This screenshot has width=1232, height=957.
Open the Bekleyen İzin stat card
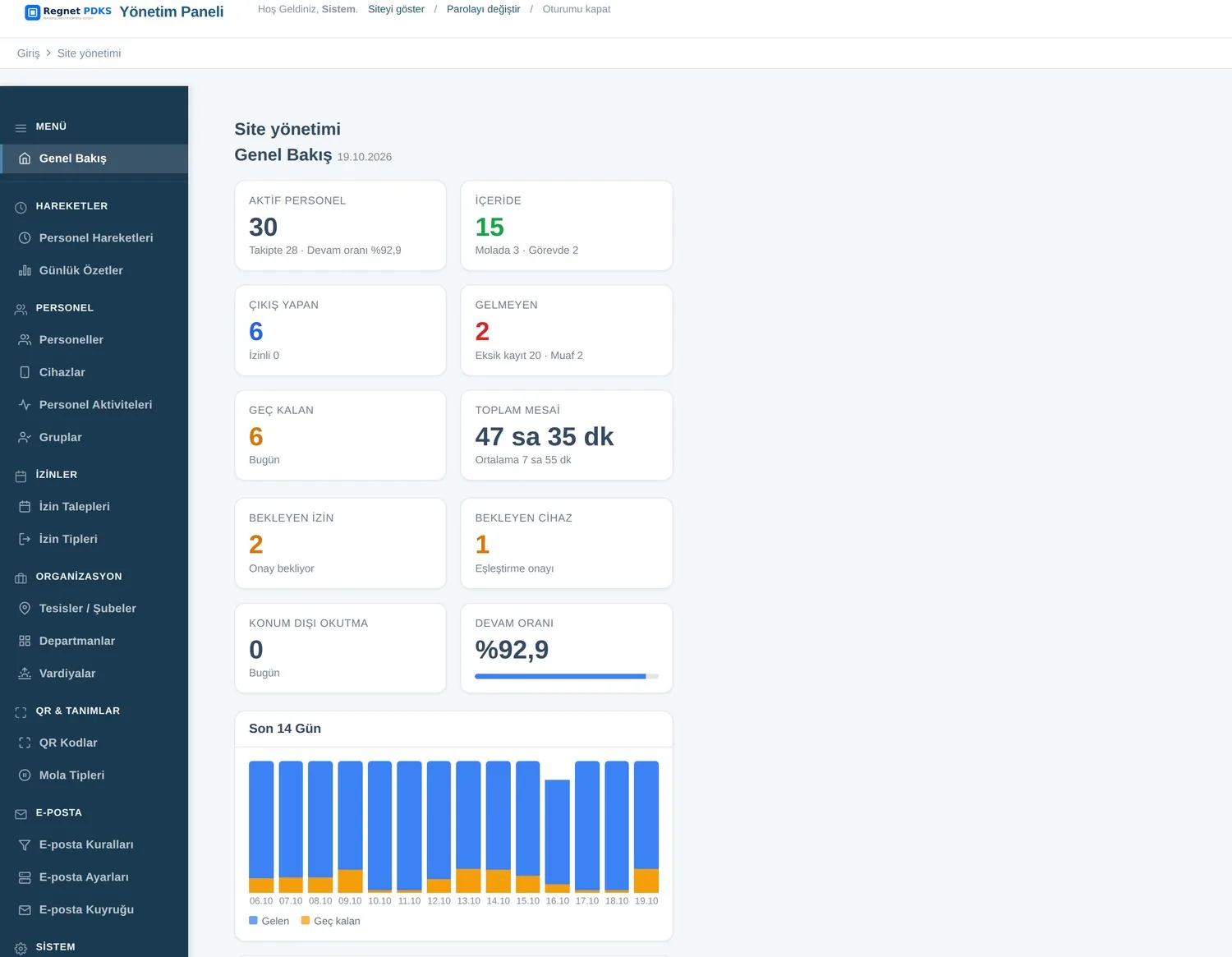point(341,544)
